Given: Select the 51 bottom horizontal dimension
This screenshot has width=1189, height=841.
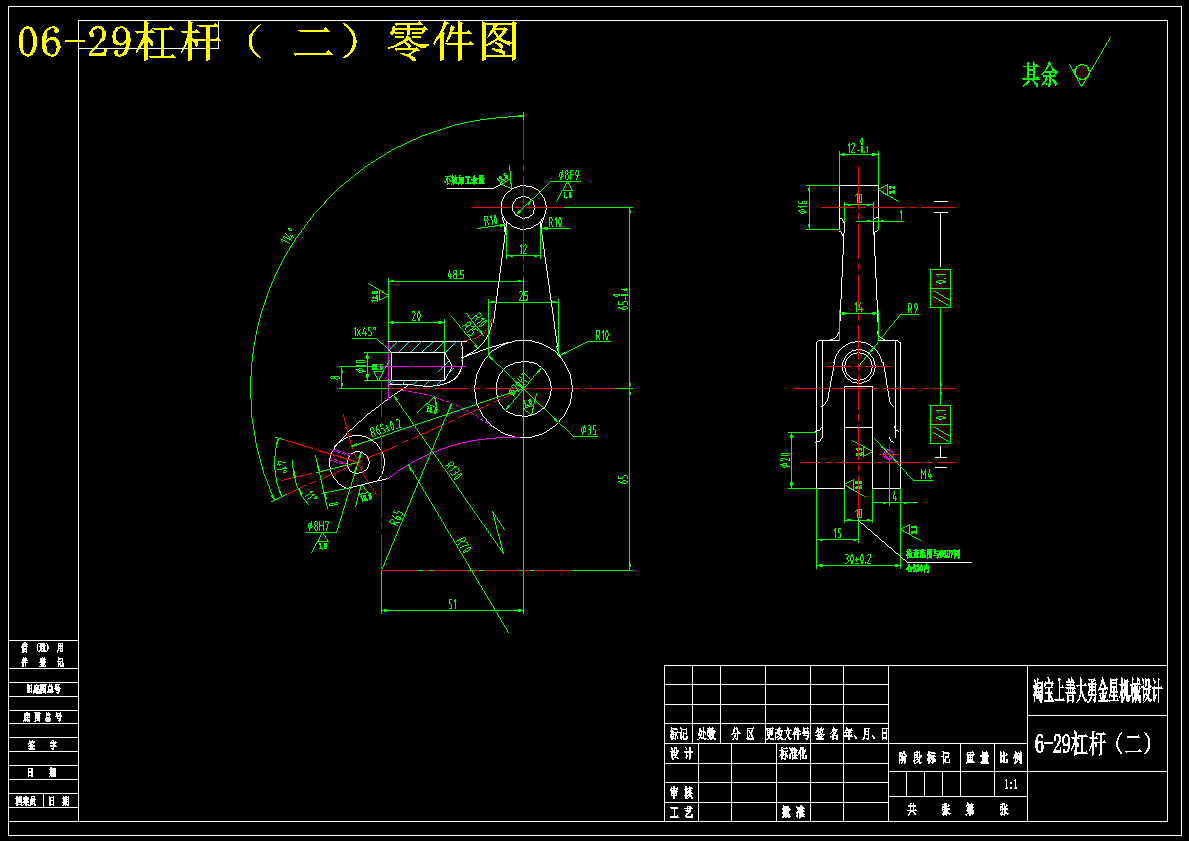Looking at the screenshot, I should (x=453, y=604).
